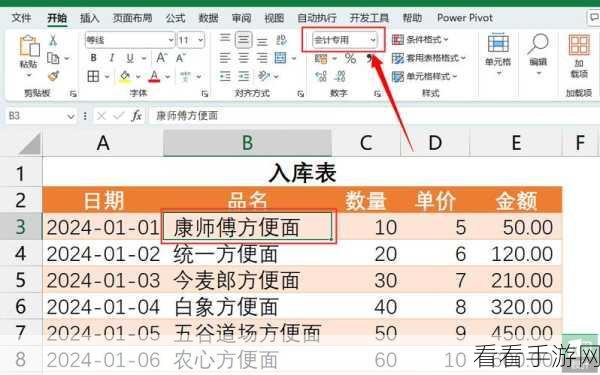This screenshot has width=600, height=375.
Task: Toggle align text left
Action: (x=225, y=58)
